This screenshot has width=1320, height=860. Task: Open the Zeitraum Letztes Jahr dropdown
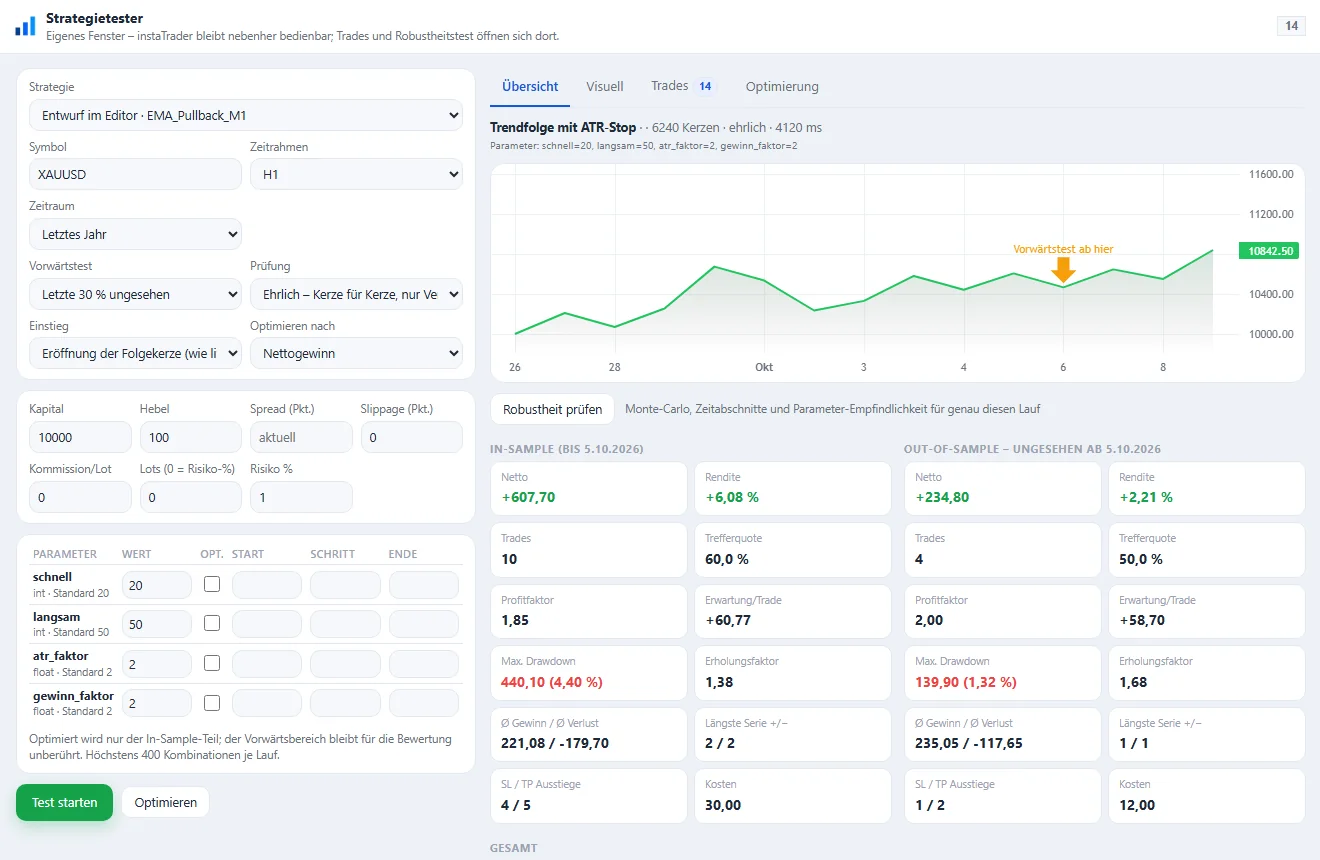pyautogui.click(x=135, y=234)
